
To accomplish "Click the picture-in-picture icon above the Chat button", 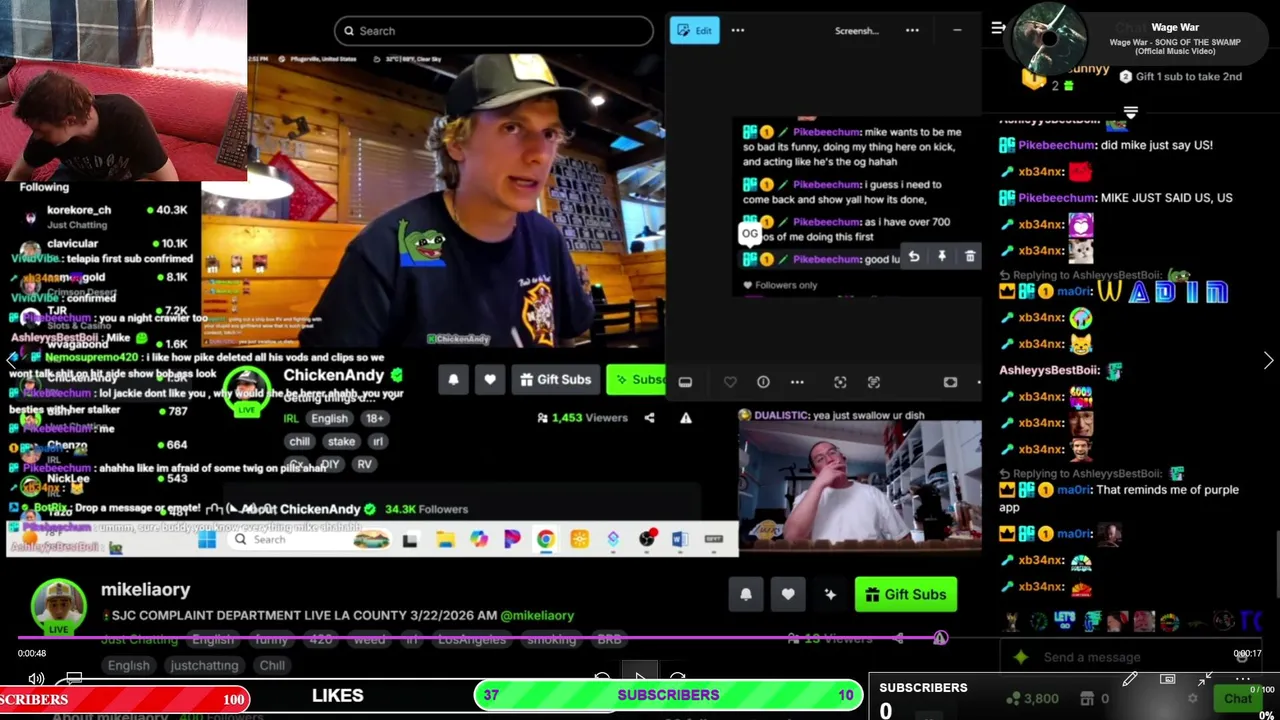I will 1167,680.
